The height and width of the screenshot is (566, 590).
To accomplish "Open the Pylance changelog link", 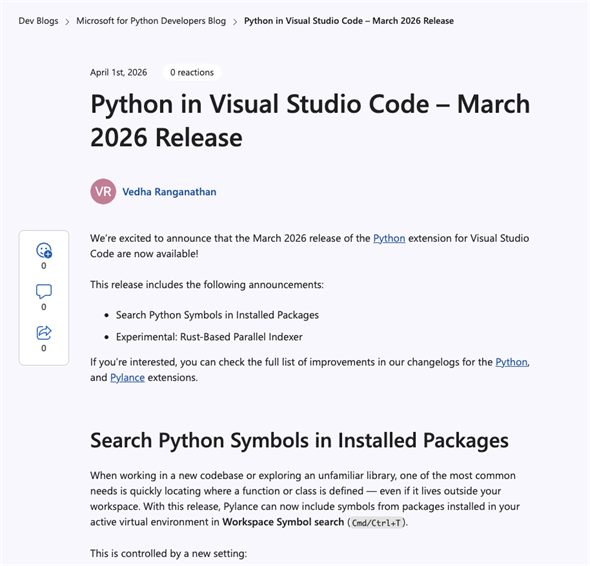I will [127, 377].
